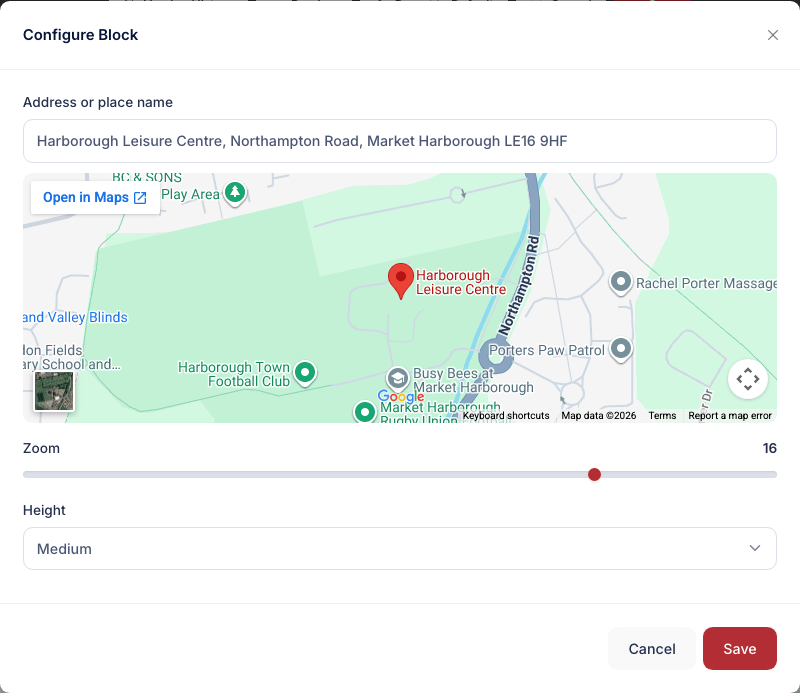Open the map in Google Maps
Viewport: 800px width, 693px height.
coord(95,197)
